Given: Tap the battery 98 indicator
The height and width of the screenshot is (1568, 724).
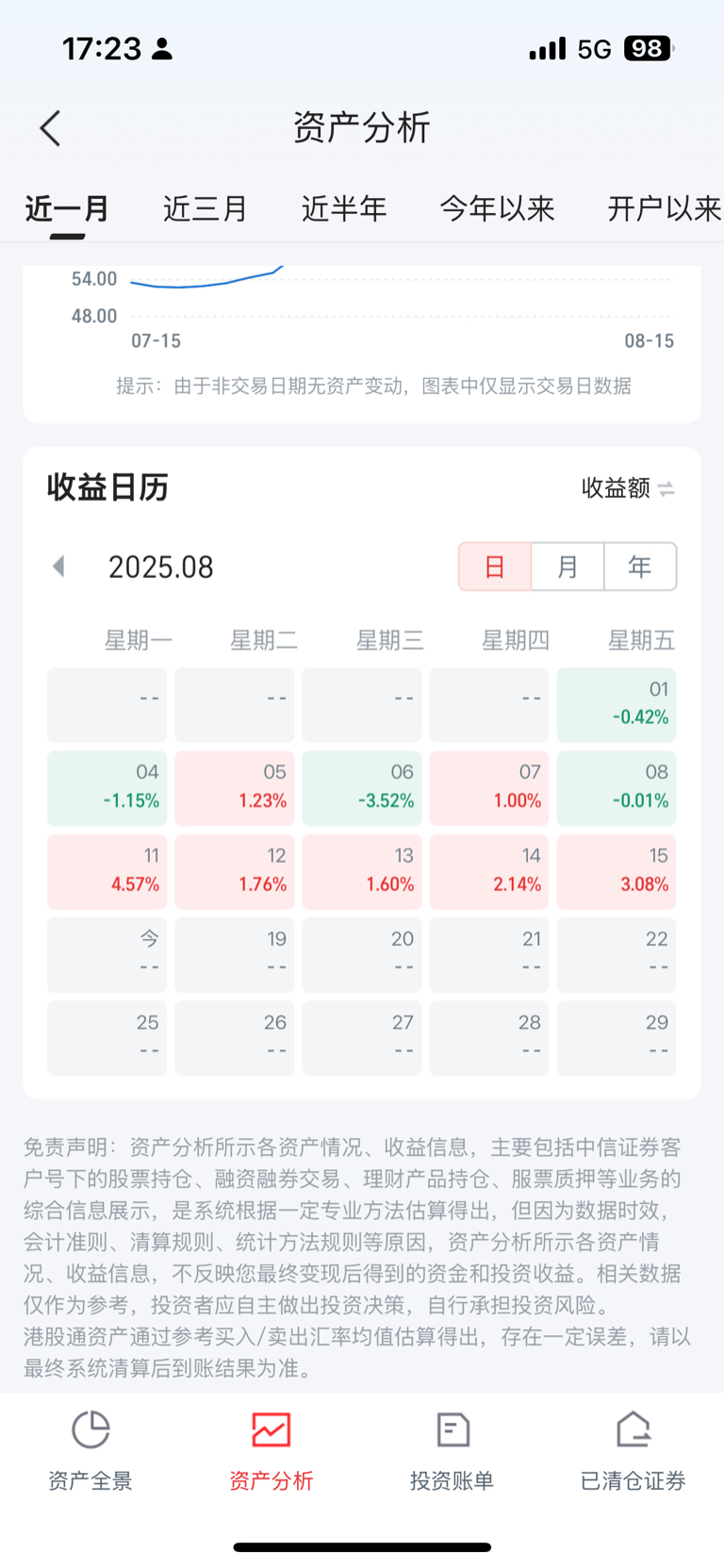Looking at the screenshot, I should (x=648, y=48).
